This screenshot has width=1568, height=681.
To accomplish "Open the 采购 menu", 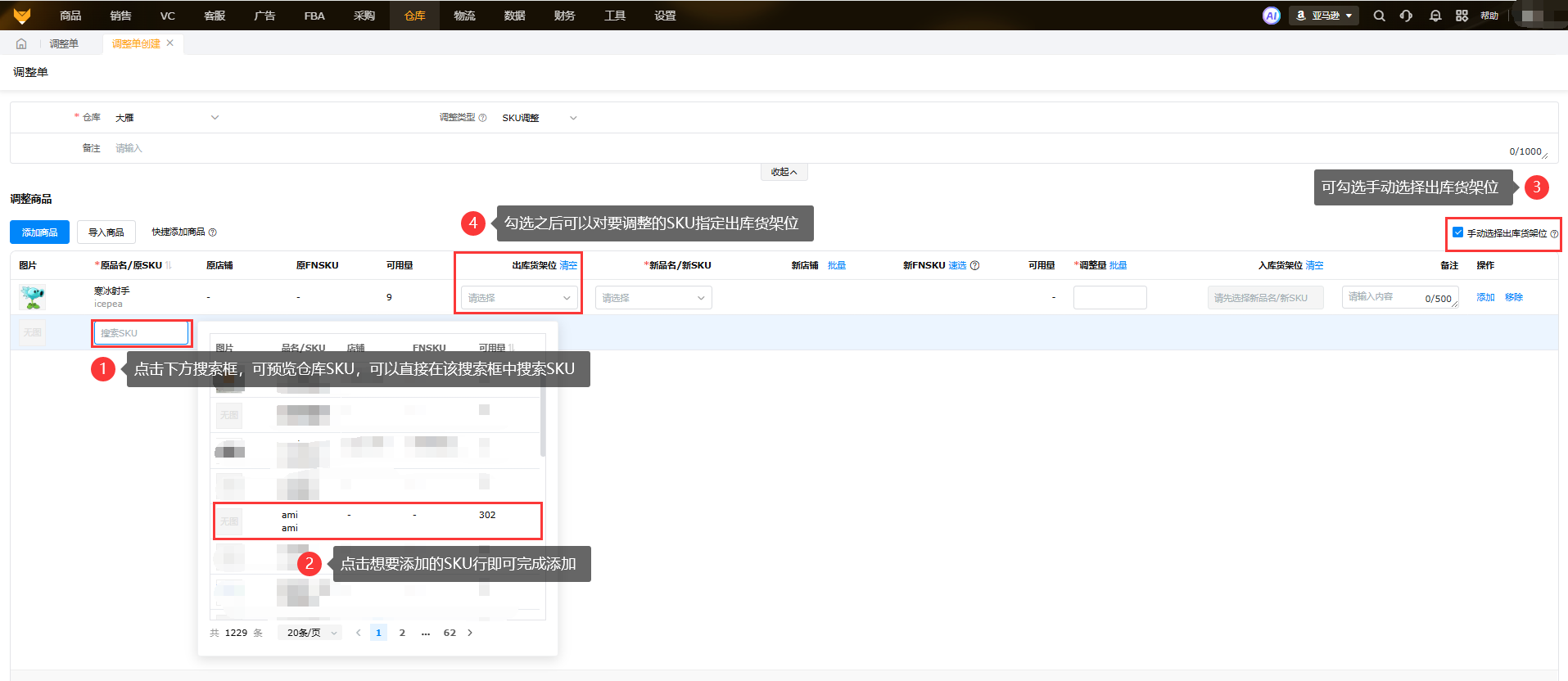I will (364, 16).
